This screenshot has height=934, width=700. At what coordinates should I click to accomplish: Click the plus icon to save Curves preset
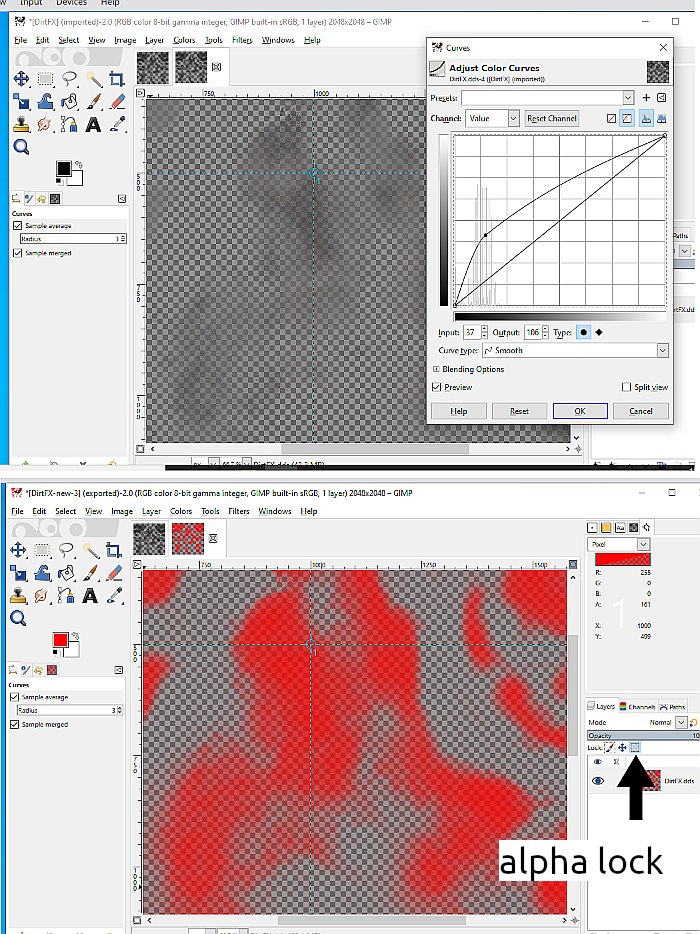pyautogui.click(x=646, y=98)
